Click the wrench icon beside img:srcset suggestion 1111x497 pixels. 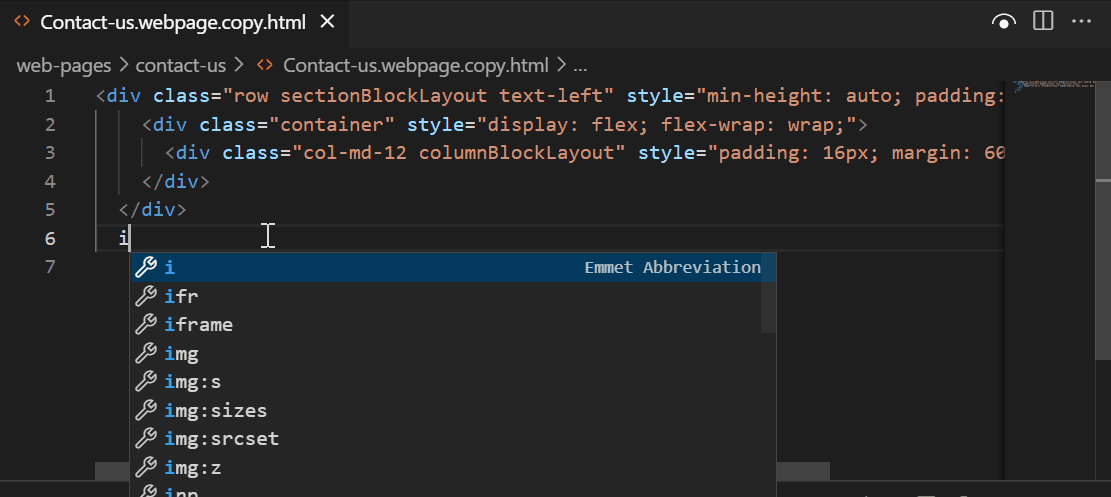pos(145,439)
